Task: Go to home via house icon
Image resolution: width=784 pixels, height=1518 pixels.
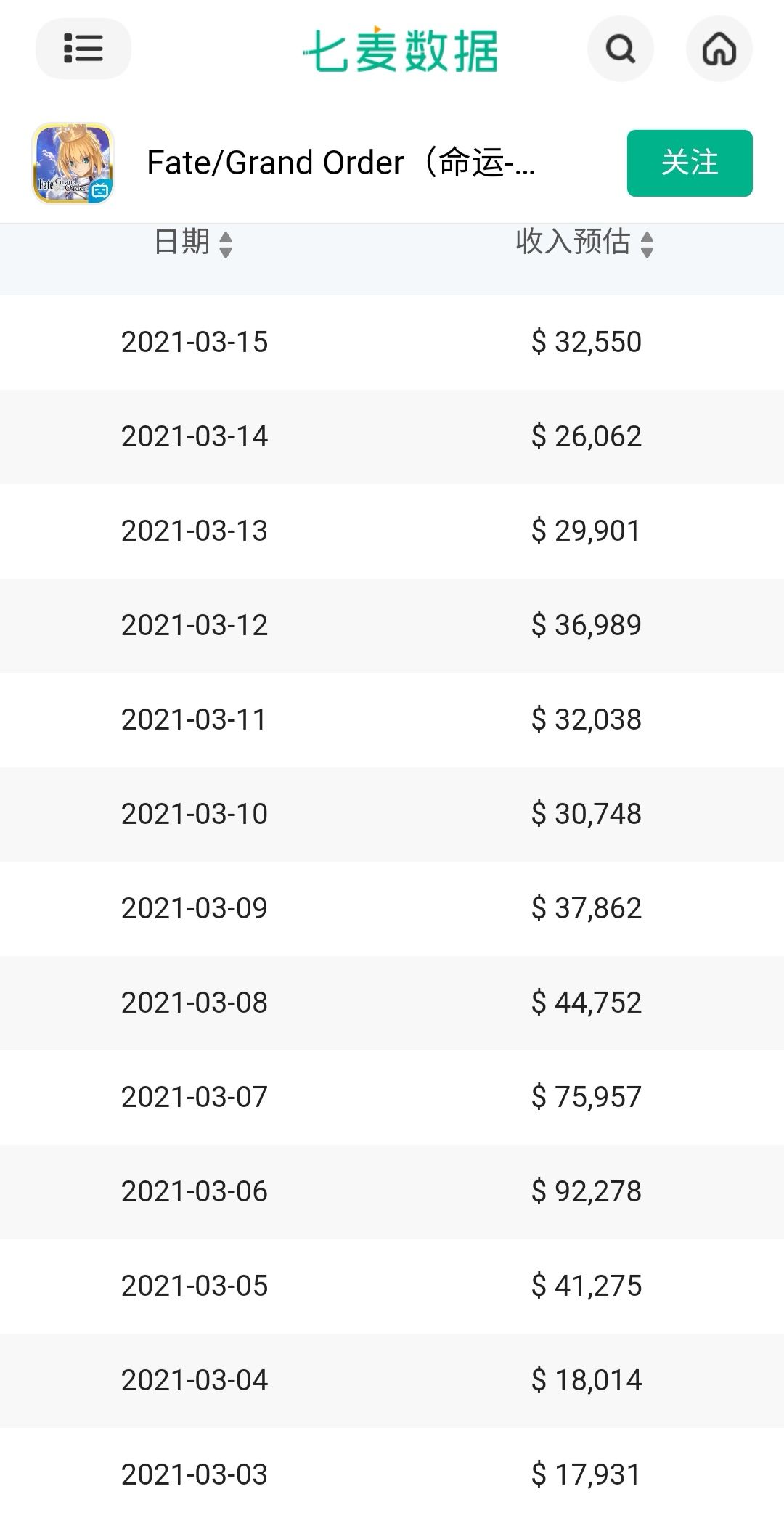Action: 719,49
